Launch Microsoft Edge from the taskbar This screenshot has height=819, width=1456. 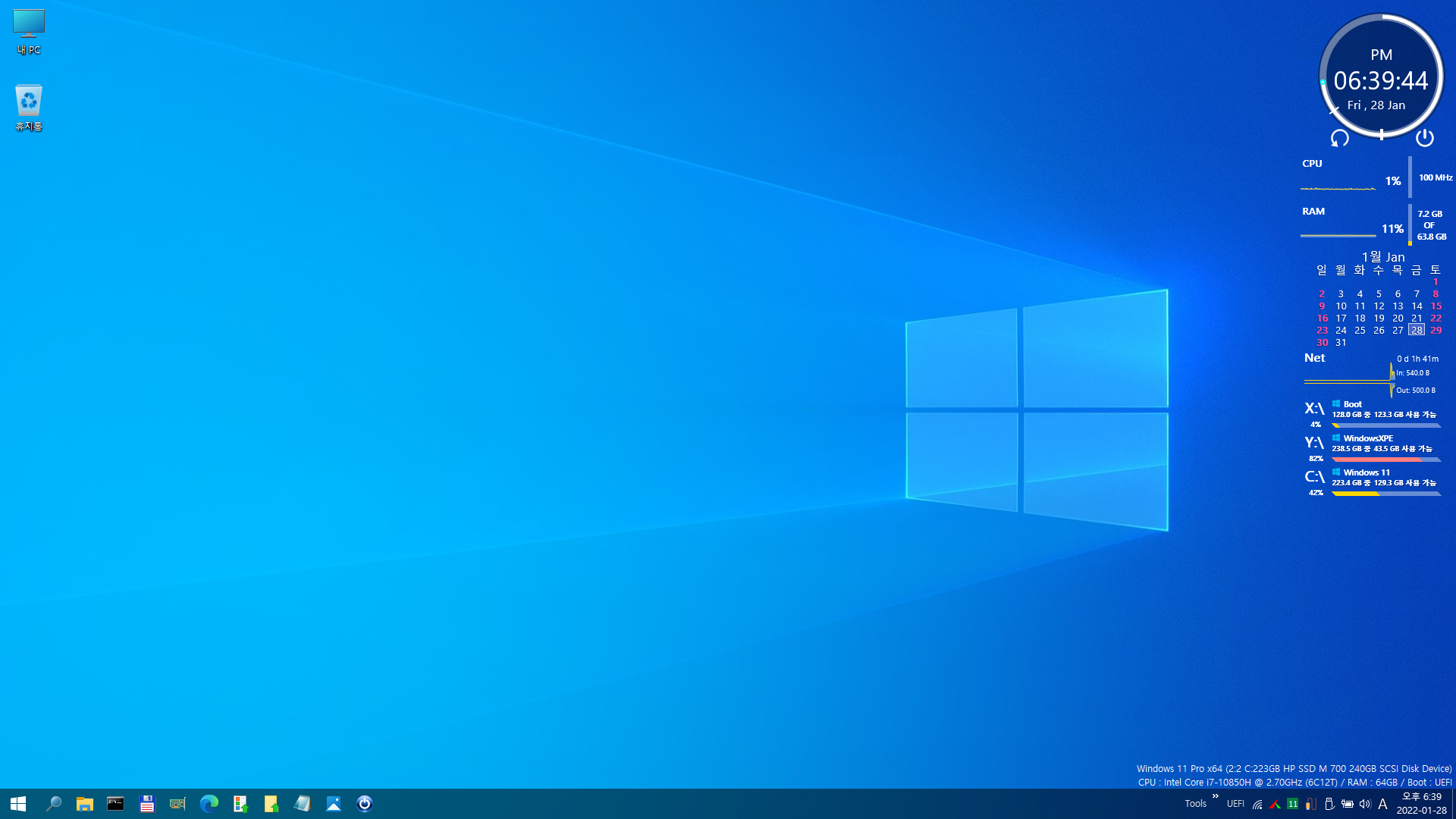[209, 804]
